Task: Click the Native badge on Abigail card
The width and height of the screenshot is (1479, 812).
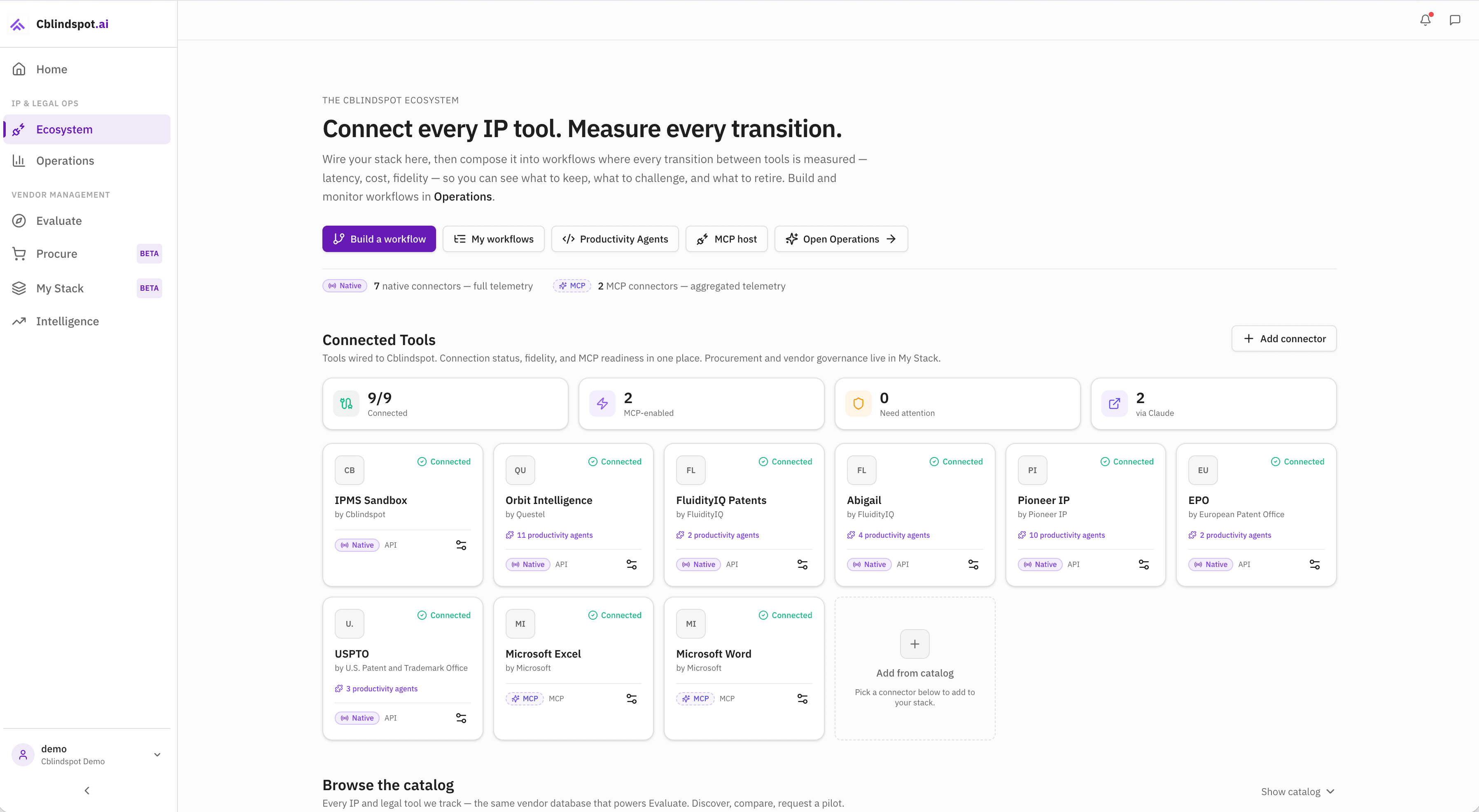Action: [869, 565]
